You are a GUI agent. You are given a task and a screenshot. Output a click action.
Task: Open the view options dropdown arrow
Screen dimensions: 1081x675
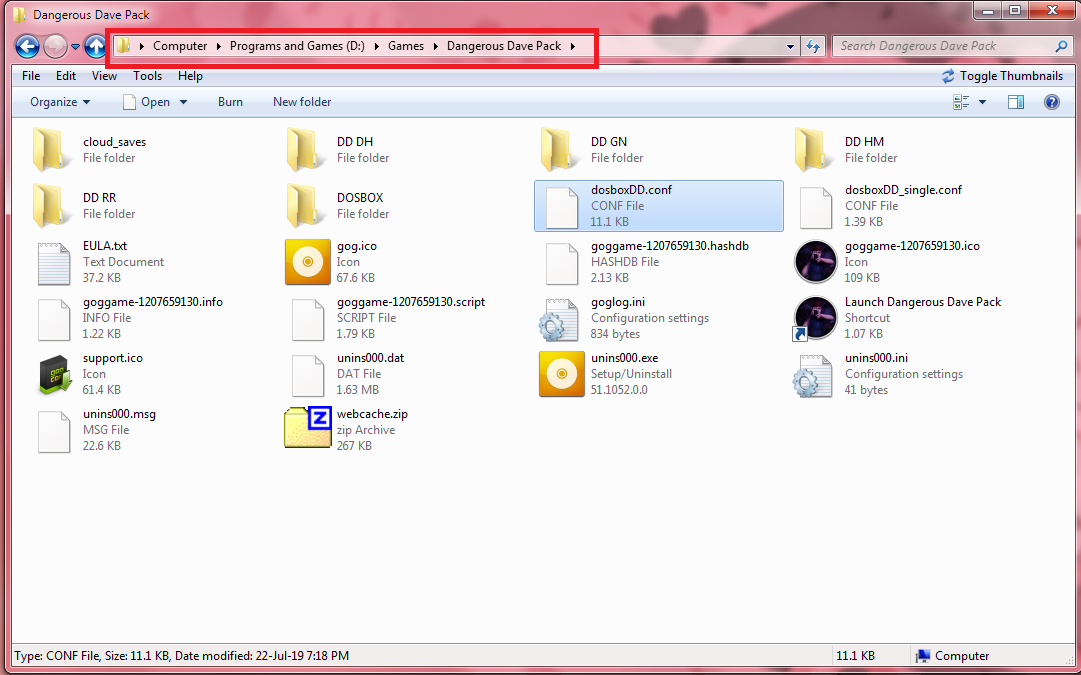tap(982, 102)
